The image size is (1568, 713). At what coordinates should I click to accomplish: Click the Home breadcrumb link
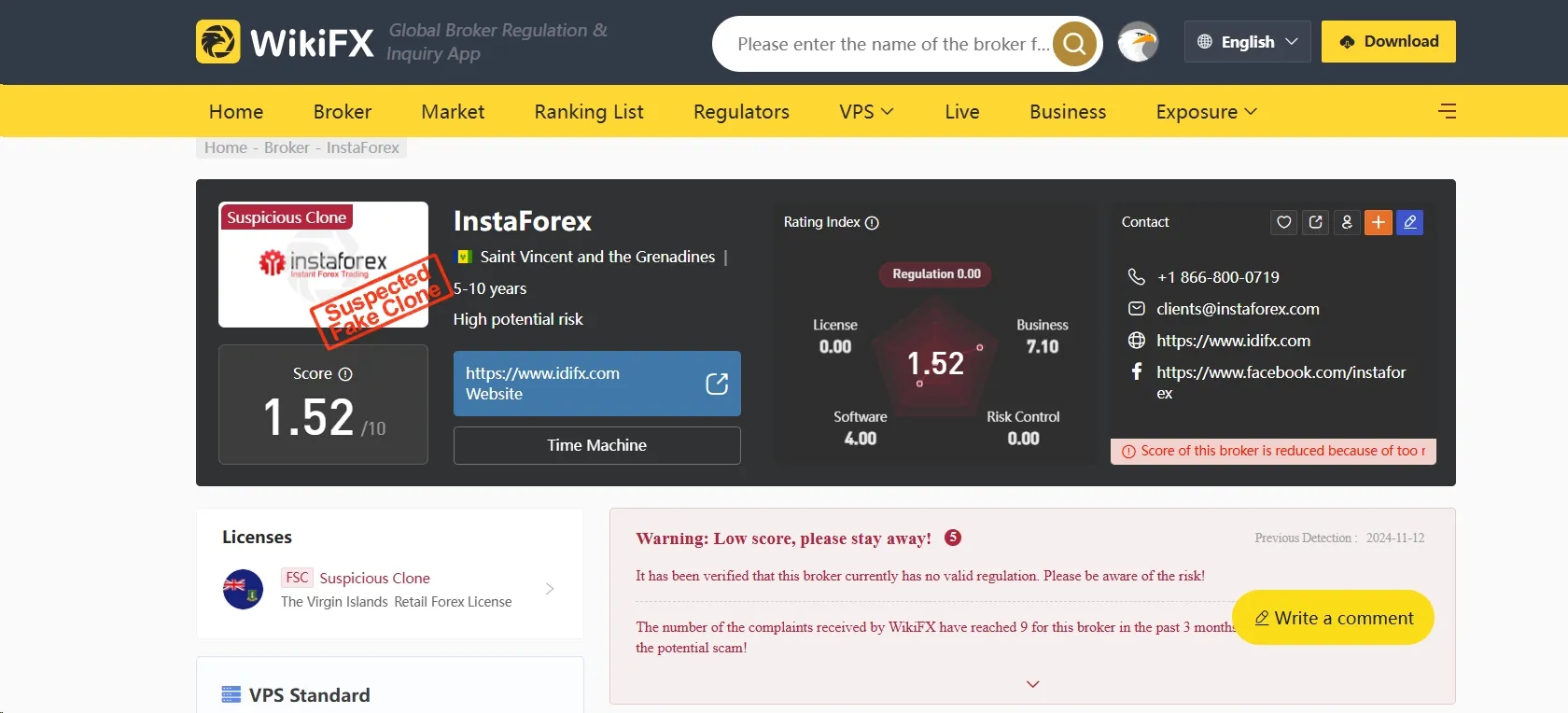click(226, 147)
